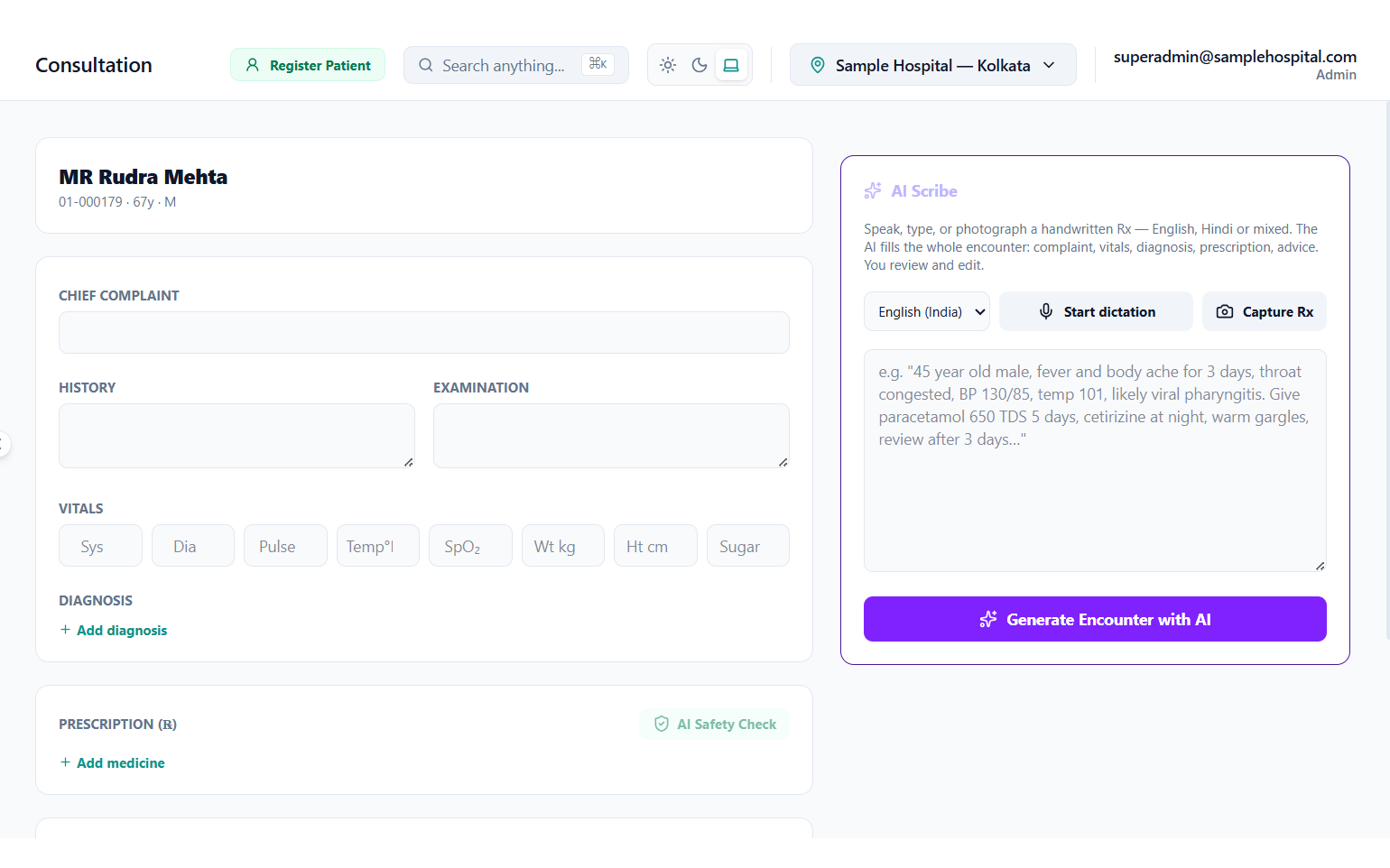The width and height of the screenshot is (1390, 868).
Task: Select the Sys vitals field
Action: (x=100, y=546)
